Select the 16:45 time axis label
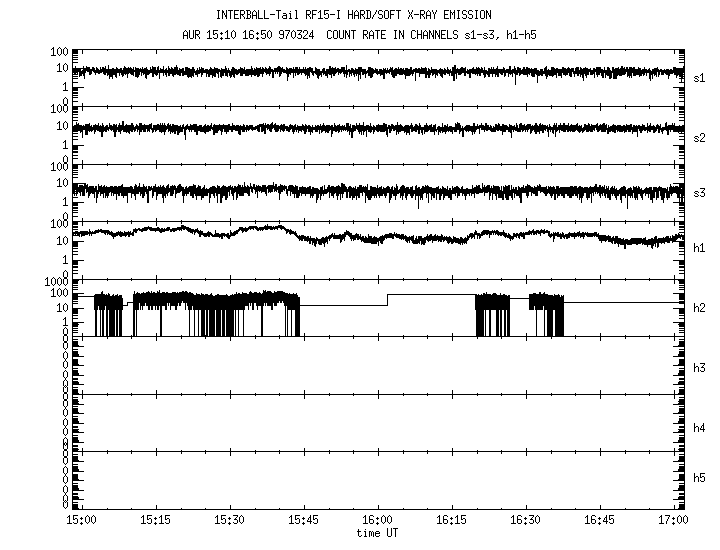Viewport: 720px width, 550px height. (599, 521)
